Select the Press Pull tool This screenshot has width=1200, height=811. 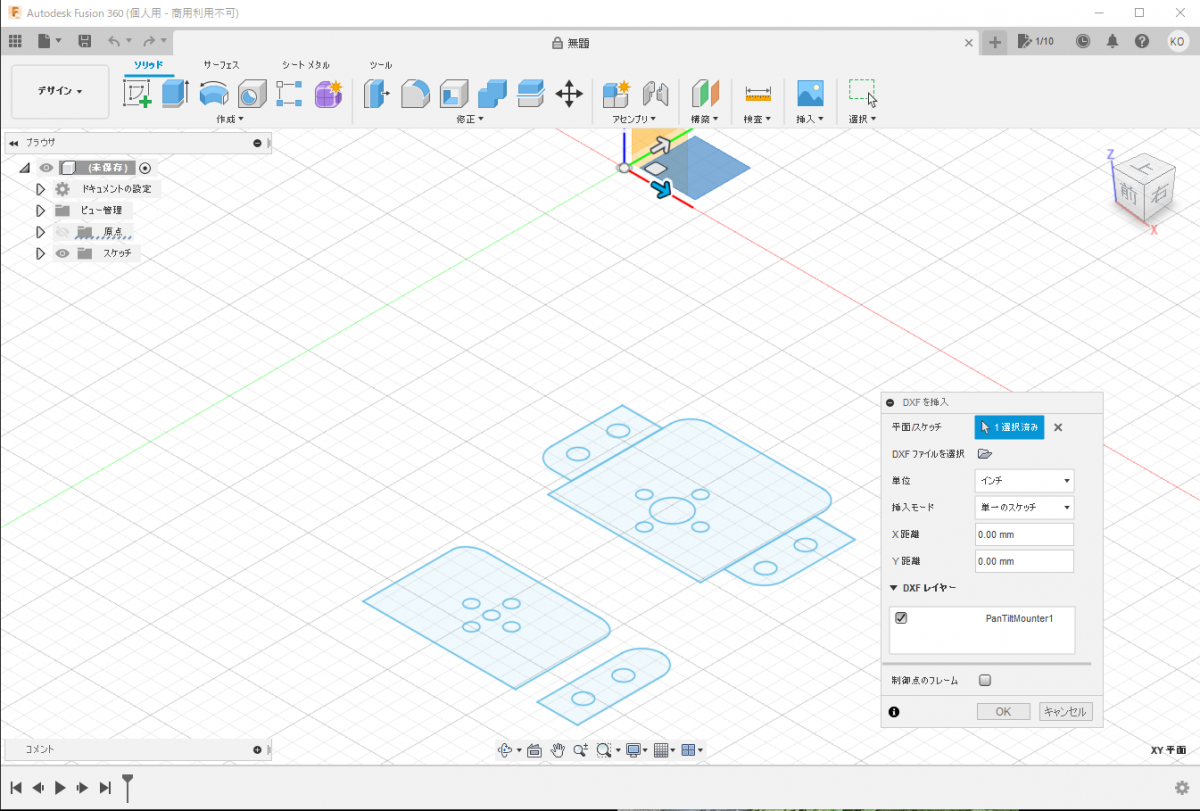pyautogui.click(x=376, y=92)
